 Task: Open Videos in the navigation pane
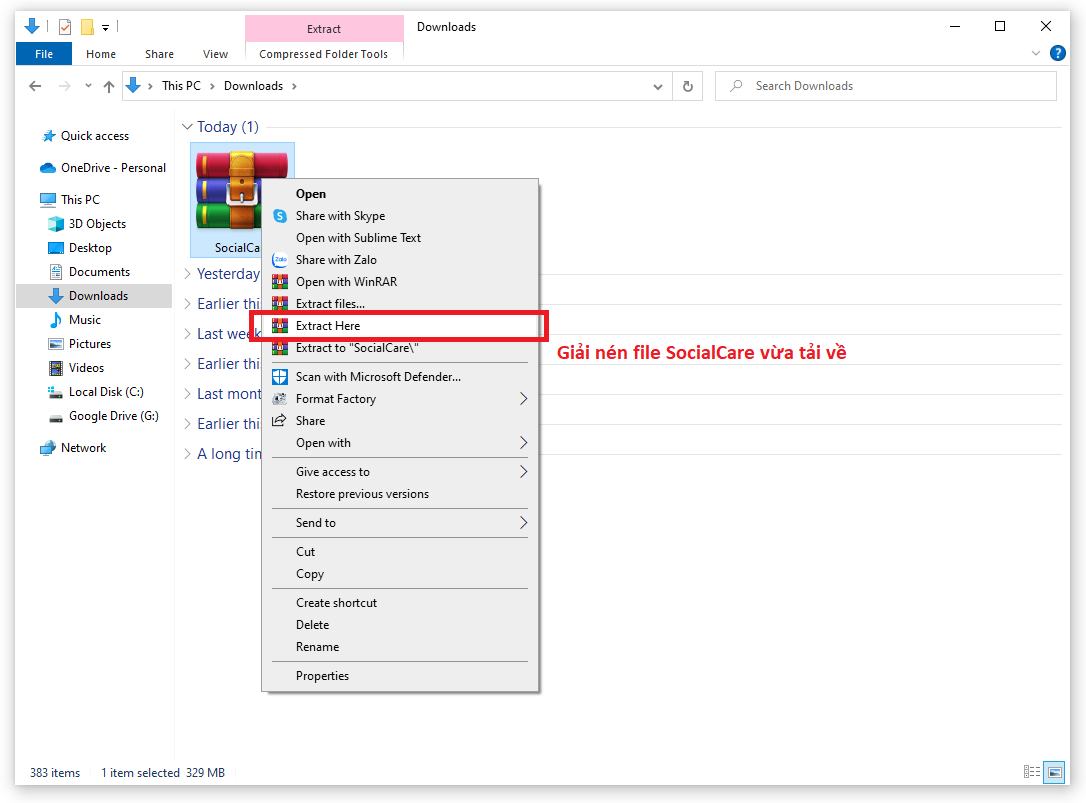76,368
